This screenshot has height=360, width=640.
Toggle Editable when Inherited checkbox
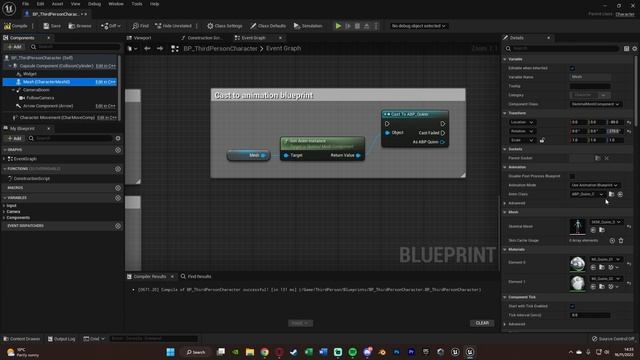pos(572,68)
